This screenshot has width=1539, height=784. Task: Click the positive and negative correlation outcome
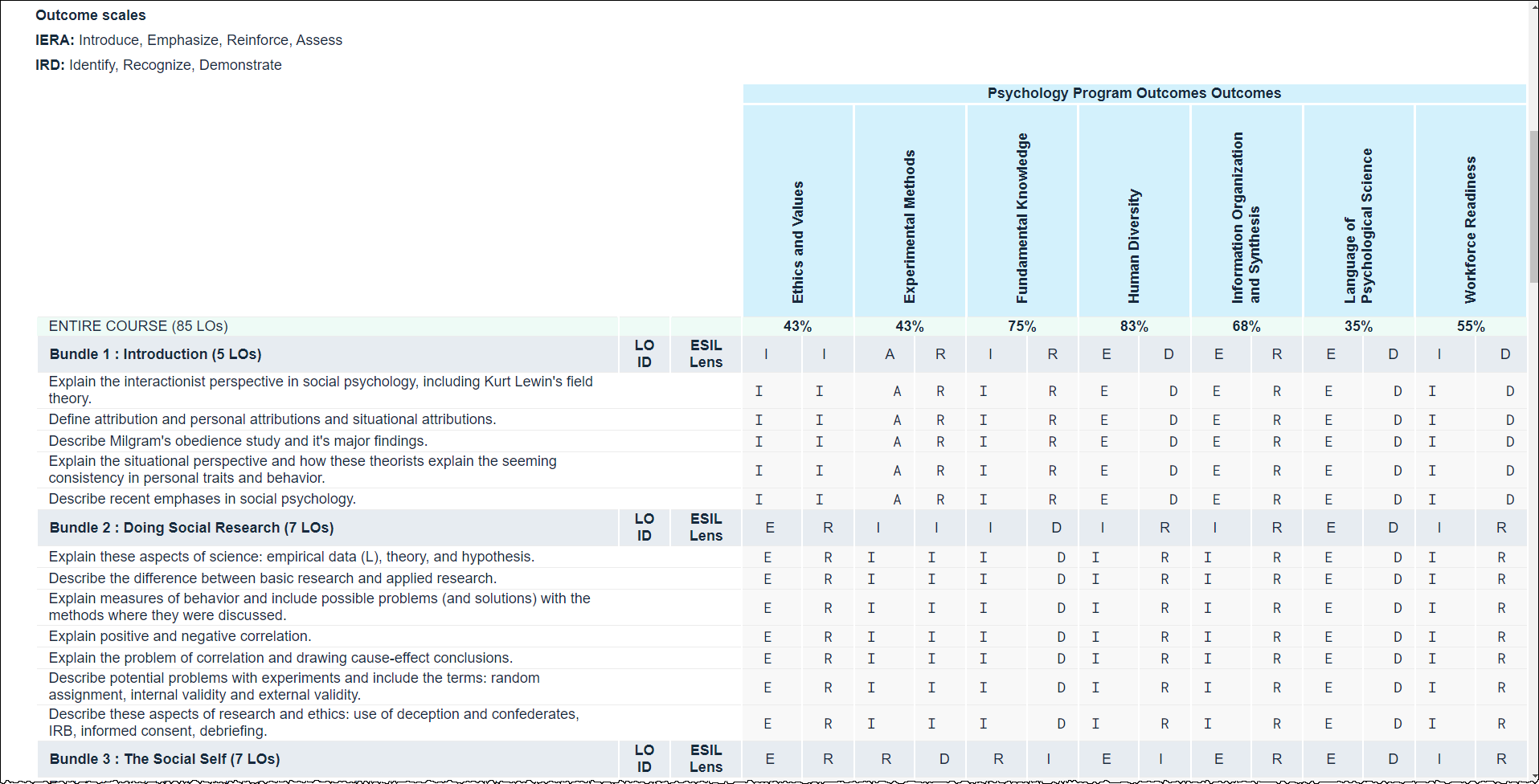pyautogui.click(x=180, y=636)
